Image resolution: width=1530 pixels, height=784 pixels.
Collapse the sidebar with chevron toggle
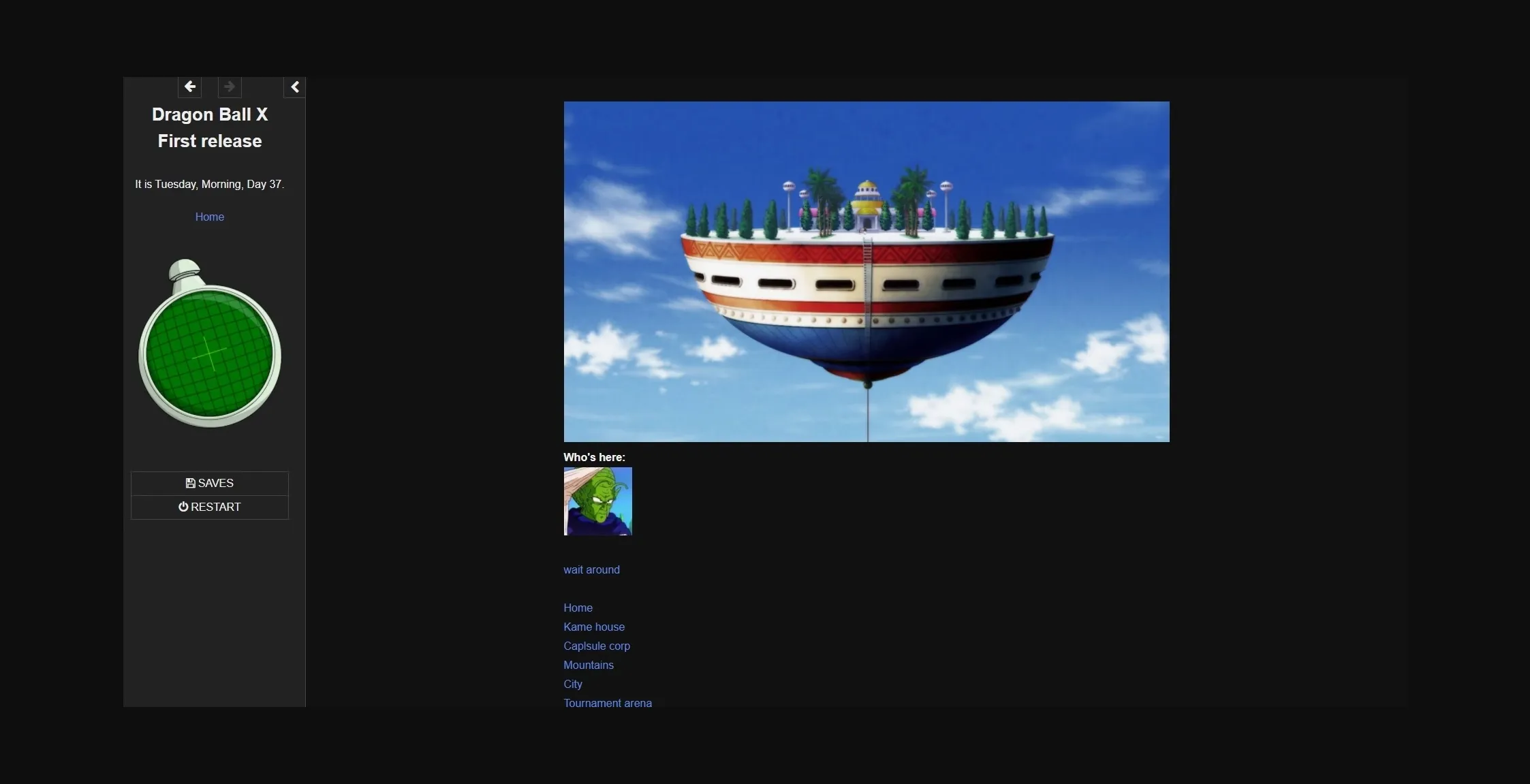tap(294, 87)
